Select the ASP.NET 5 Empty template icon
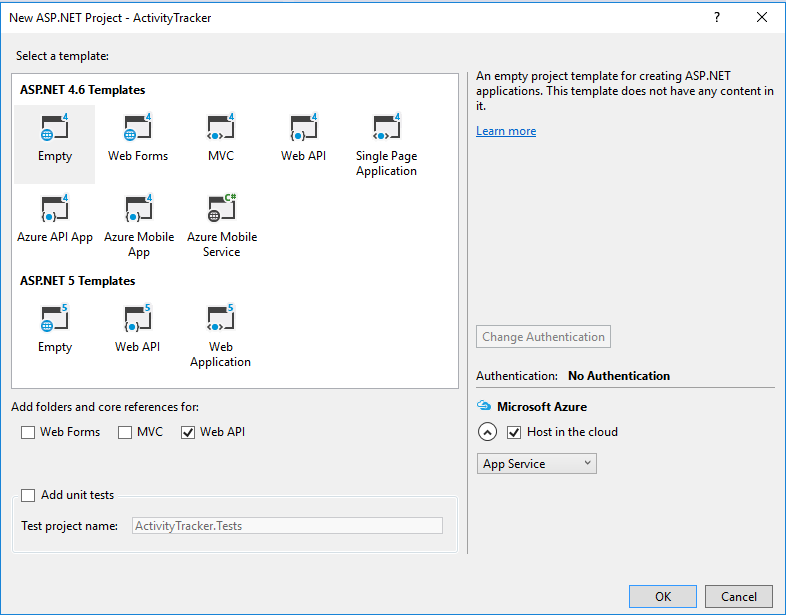Image resolution: width=786 pixels, height=615 pixels. click(x=54, y=318)
